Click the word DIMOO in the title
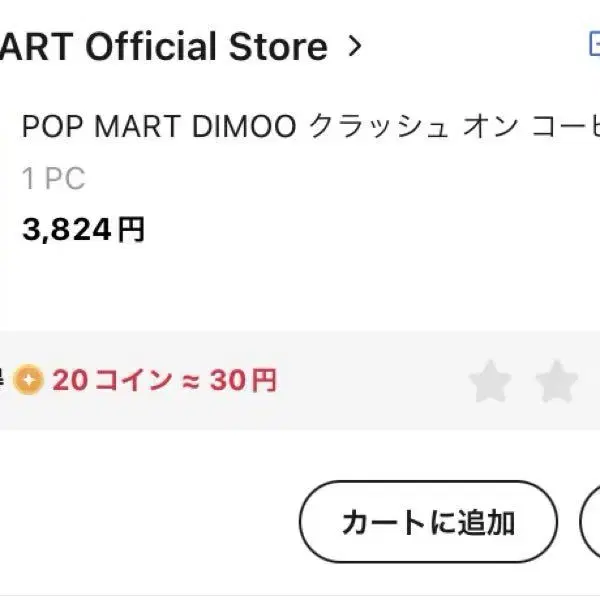Image resolution: width=600 pixels, height=600 pixels. 244,127
